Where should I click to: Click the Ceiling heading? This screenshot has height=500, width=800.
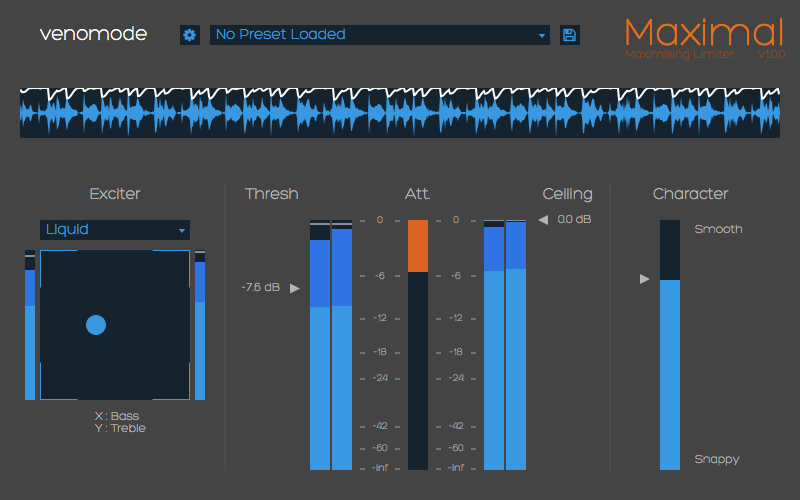567,194
